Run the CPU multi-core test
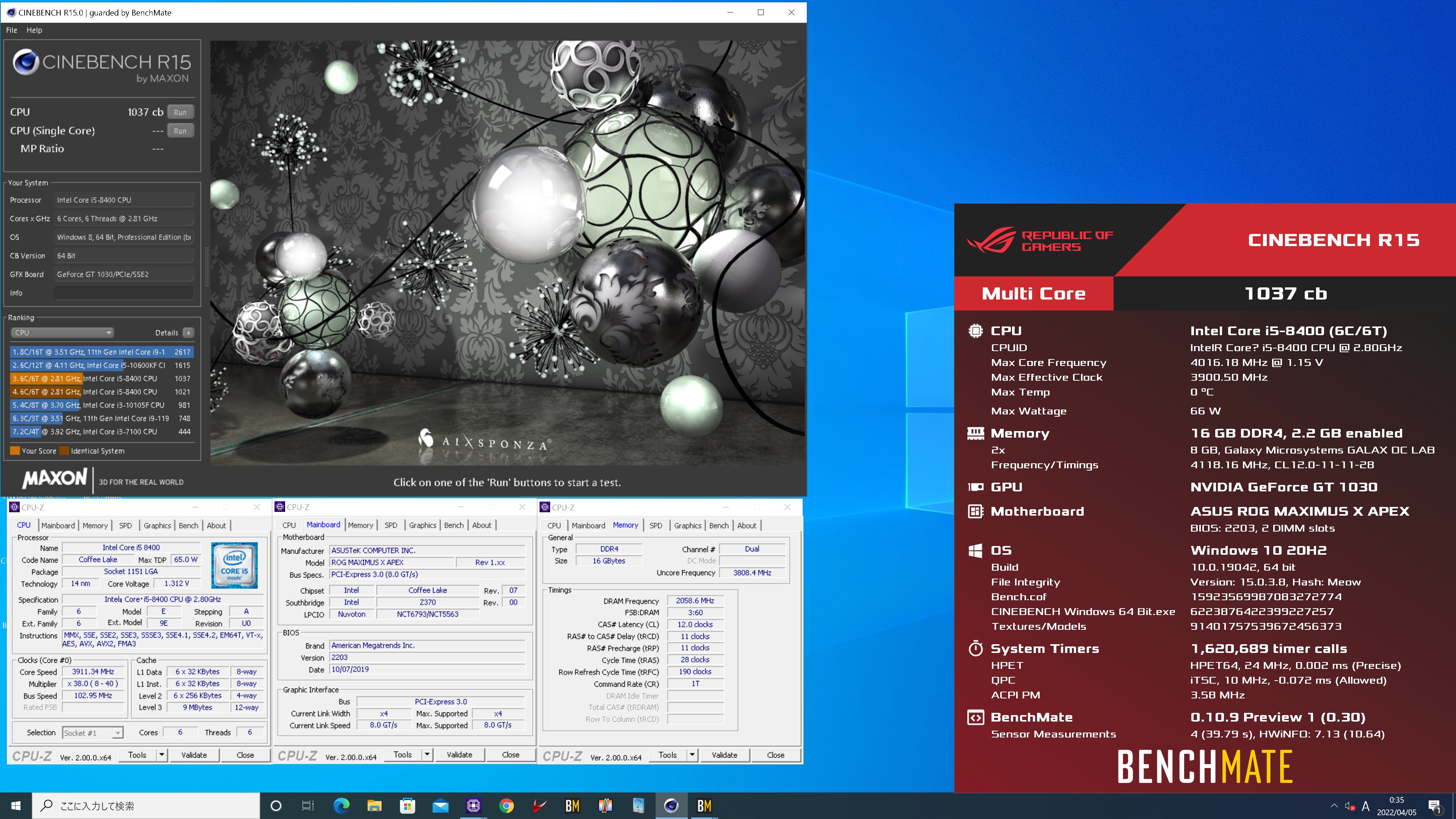Image resolution: width=1456 pixels, height=819 pixels. click(180, 112)
